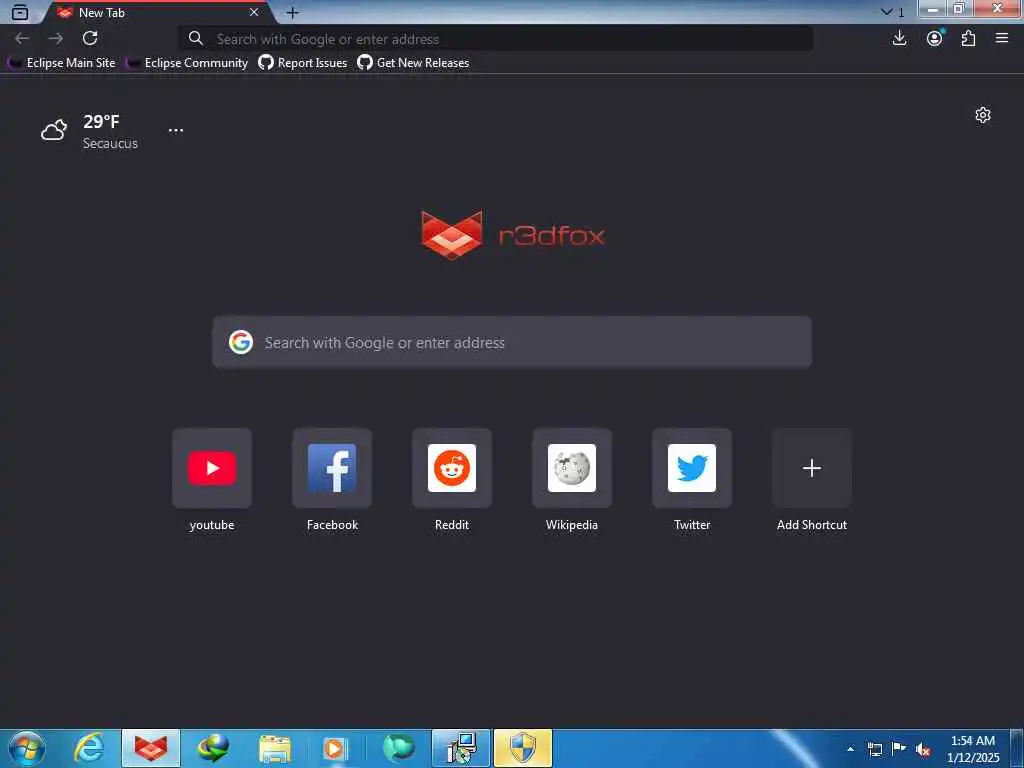The width and height of the screenshot is (1024, 768).
Task: Open Action Center flag icon
Action: pyautogui.click(x=899, y=749)
